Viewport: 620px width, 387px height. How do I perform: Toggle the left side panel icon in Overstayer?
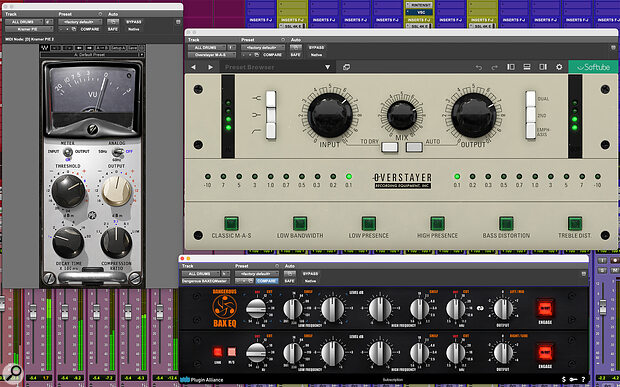(x=511, y=67)
